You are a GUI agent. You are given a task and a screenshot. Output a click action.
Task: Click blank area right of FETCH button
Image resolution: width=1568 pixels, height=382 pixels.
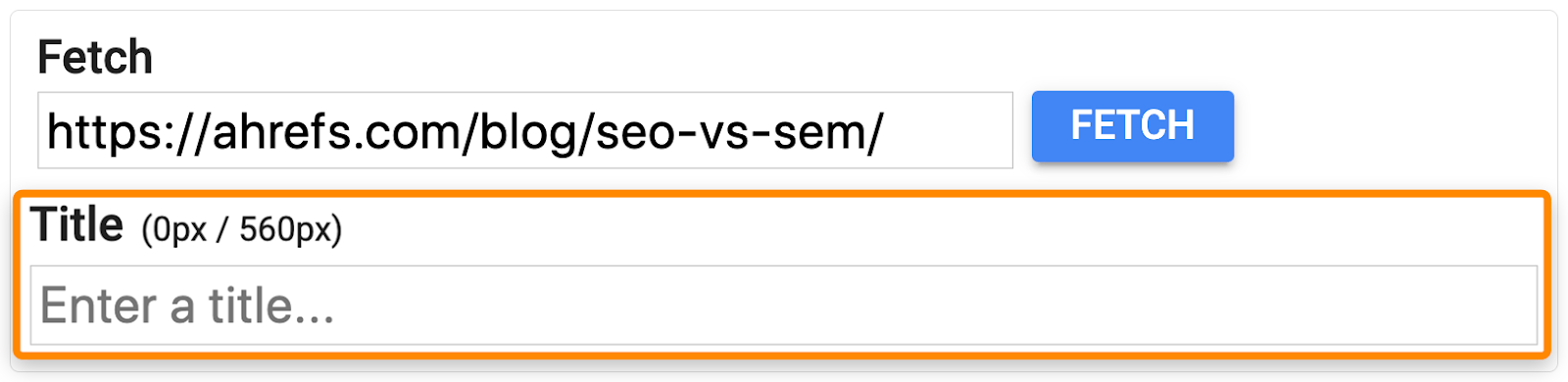[x=1392, y=126]
